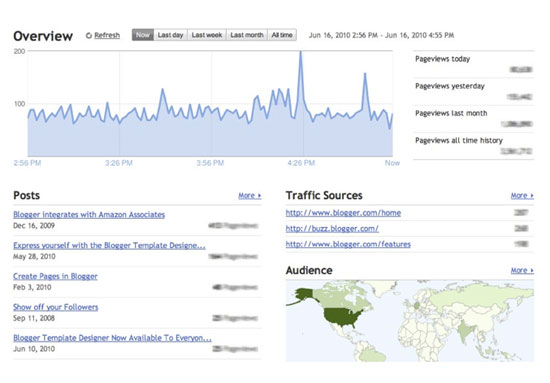Click the 'Sep 11, 2008' post date
The height and width of the screenshot is (383, 550).
click(34, 318)
